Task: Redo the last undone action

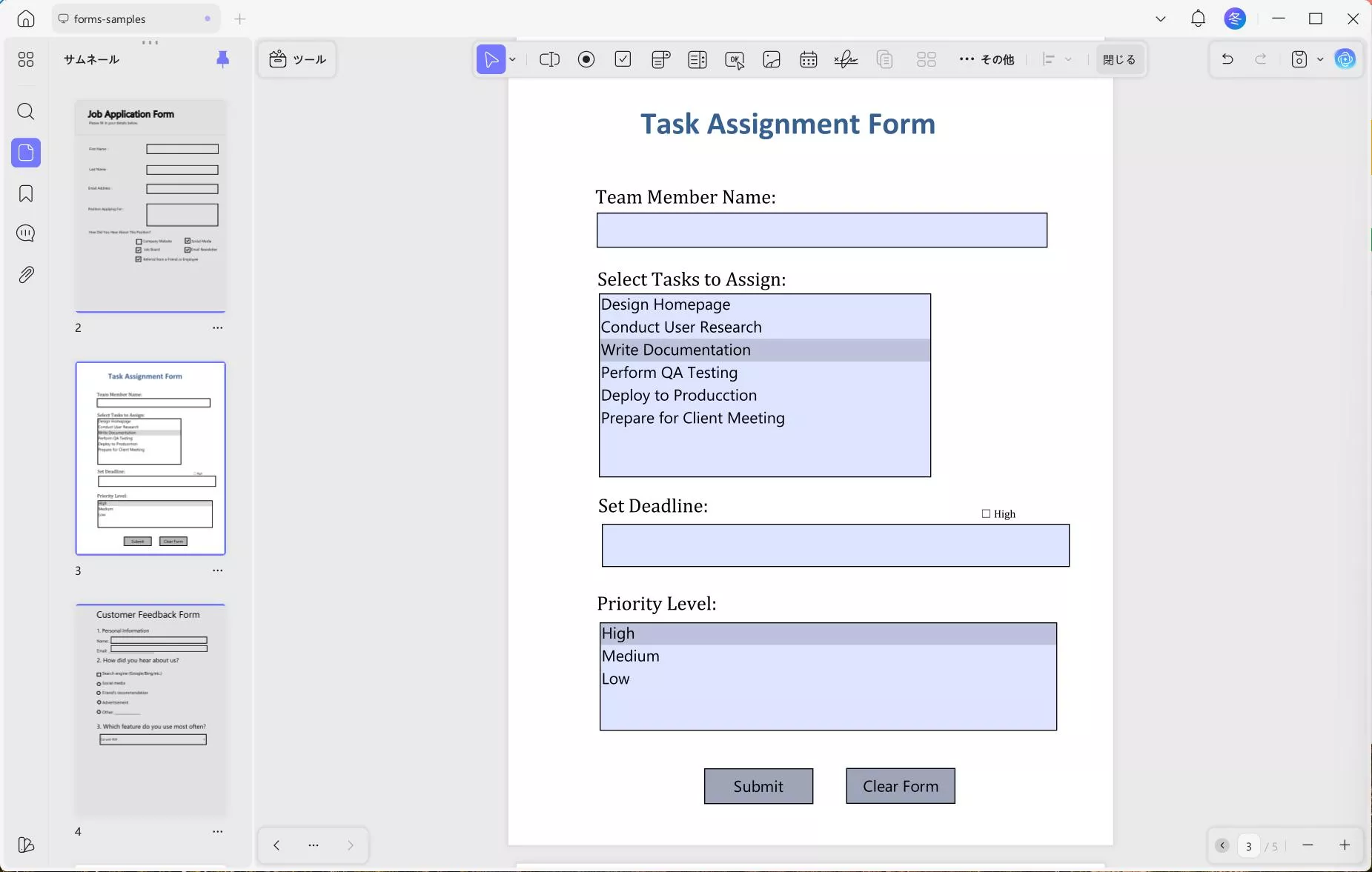Action: (1261, 59)
